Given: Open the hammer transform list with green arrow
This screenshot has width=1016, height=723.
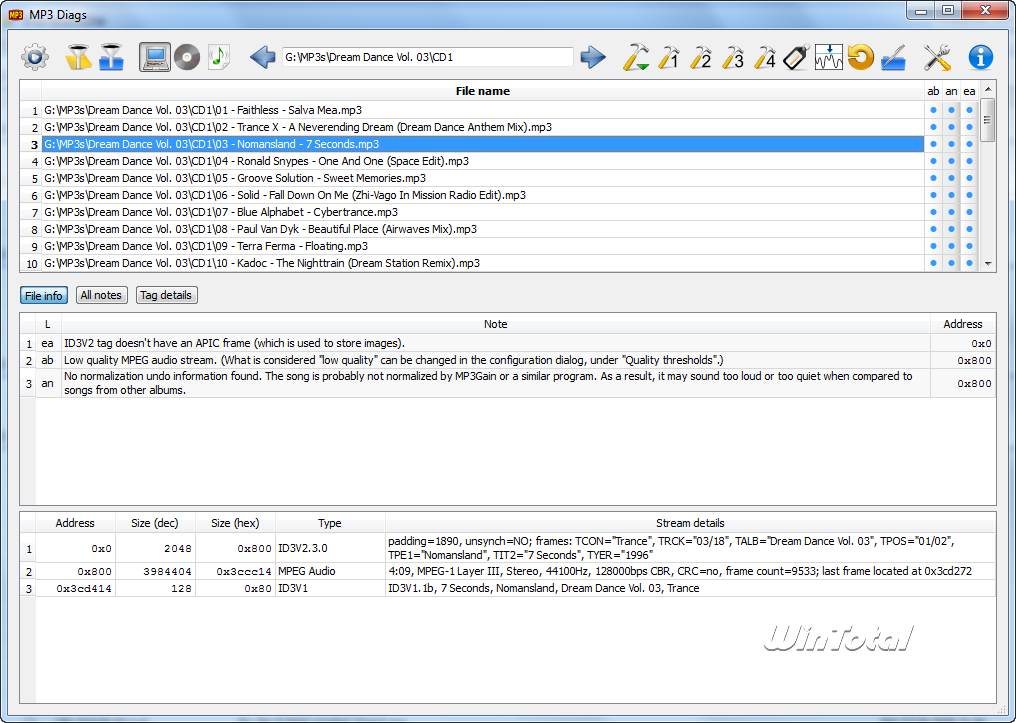Looking at the screenshot, I should pos(636,58).
